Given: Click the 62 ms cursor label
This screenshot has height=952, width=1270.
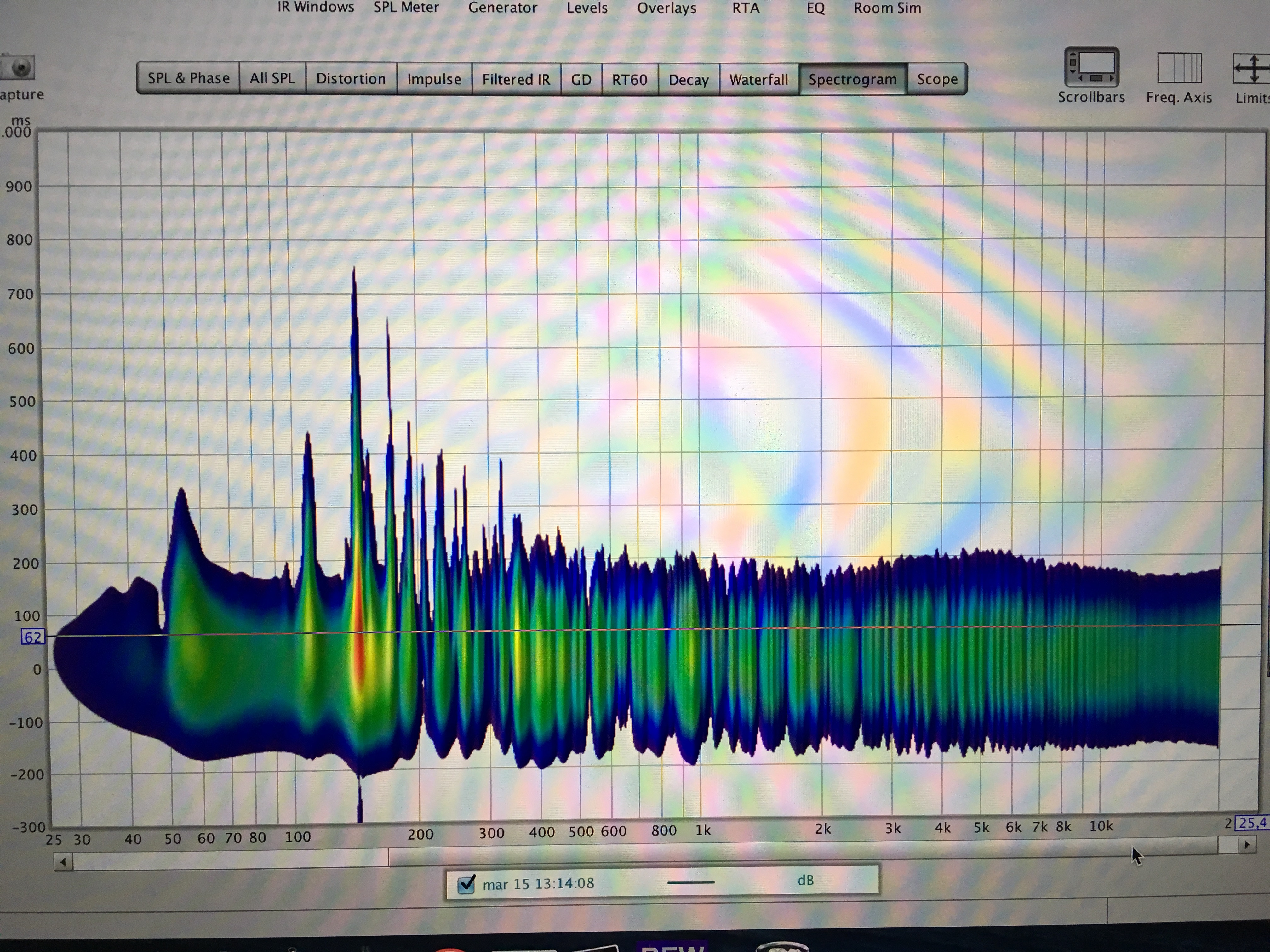Looking at the screenshot, I should click(x=33, y=637).
